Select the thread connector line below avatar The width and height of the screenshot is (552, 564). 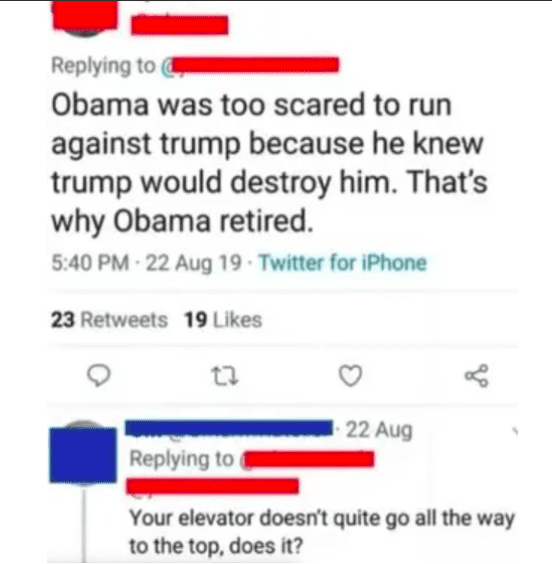pos(84,523)
